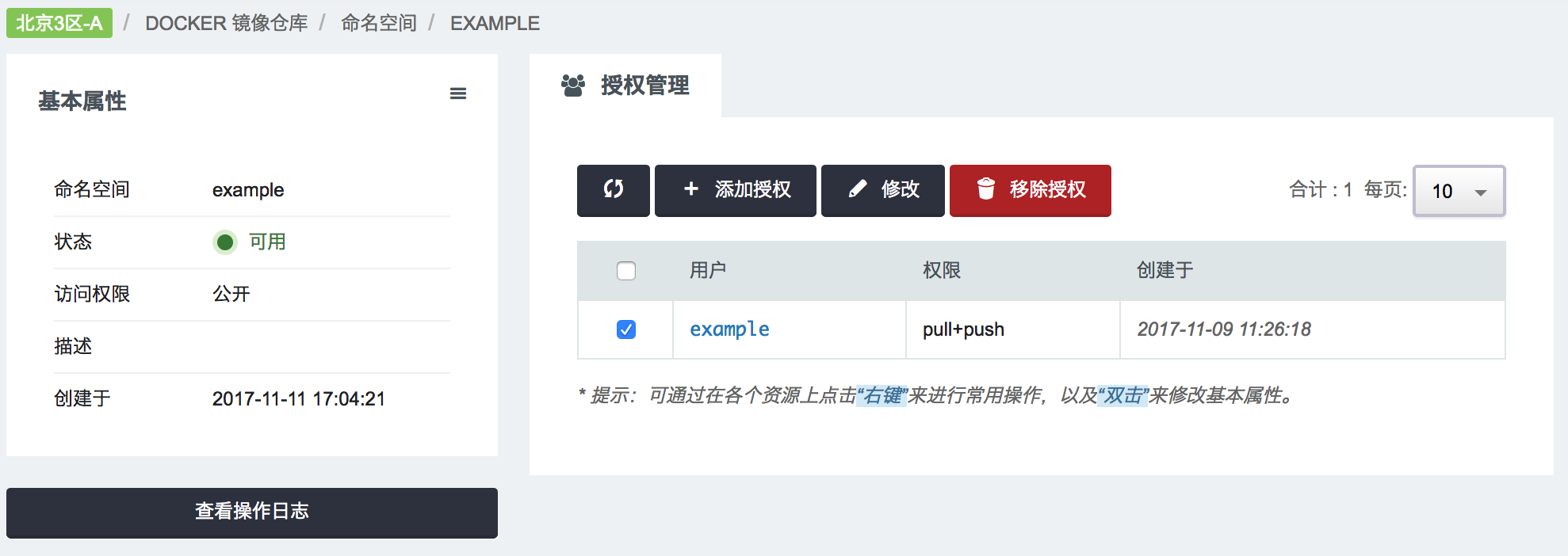Click the 北京3区-A region badge

59,23
